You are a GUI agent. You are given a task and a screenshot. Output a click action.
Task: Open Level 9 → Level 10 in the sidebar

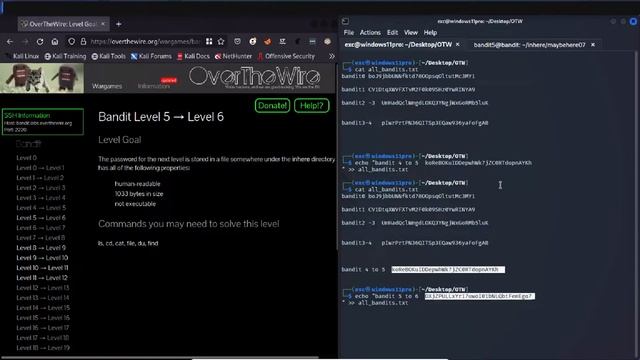click(42, 258)
